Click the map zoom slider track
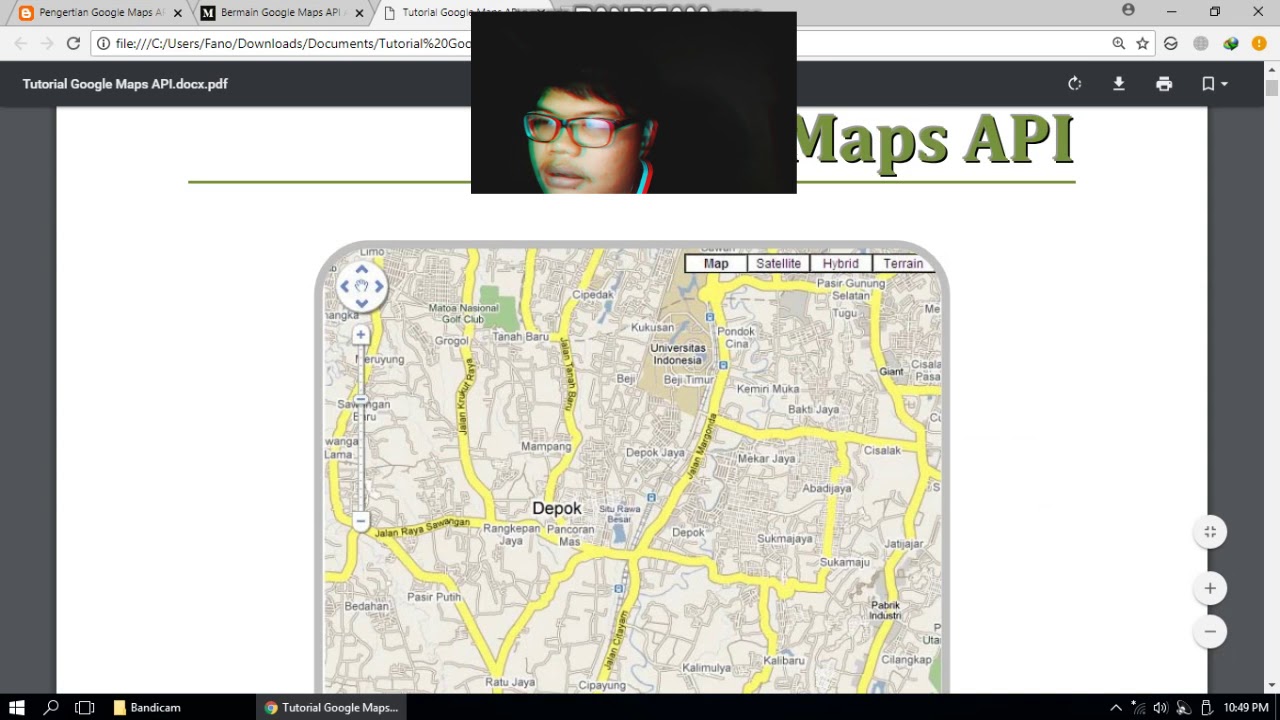 tap(361, 428)
